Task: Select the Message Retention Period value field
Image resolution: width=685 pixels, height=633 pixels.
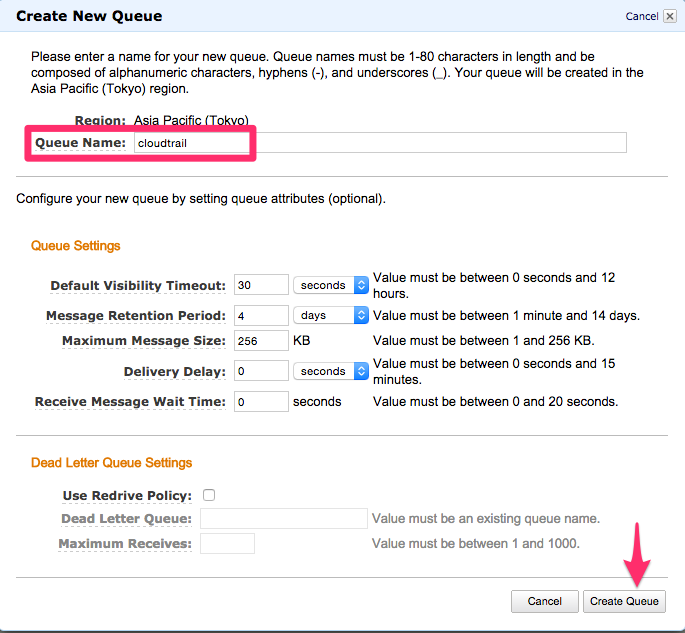Action: point(261,315)
